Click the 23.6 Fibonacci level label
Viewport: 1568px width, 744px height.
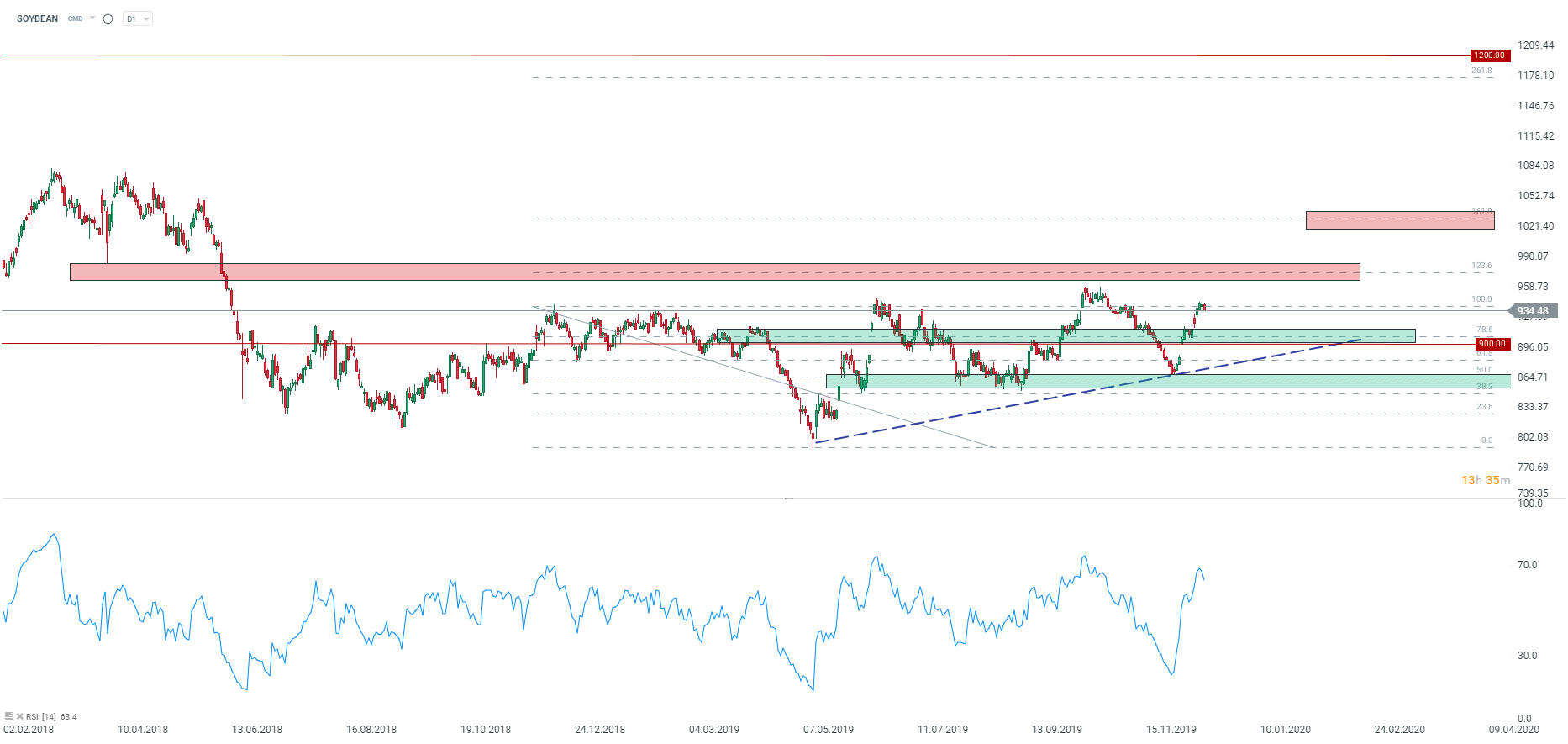pos(1485,407)
